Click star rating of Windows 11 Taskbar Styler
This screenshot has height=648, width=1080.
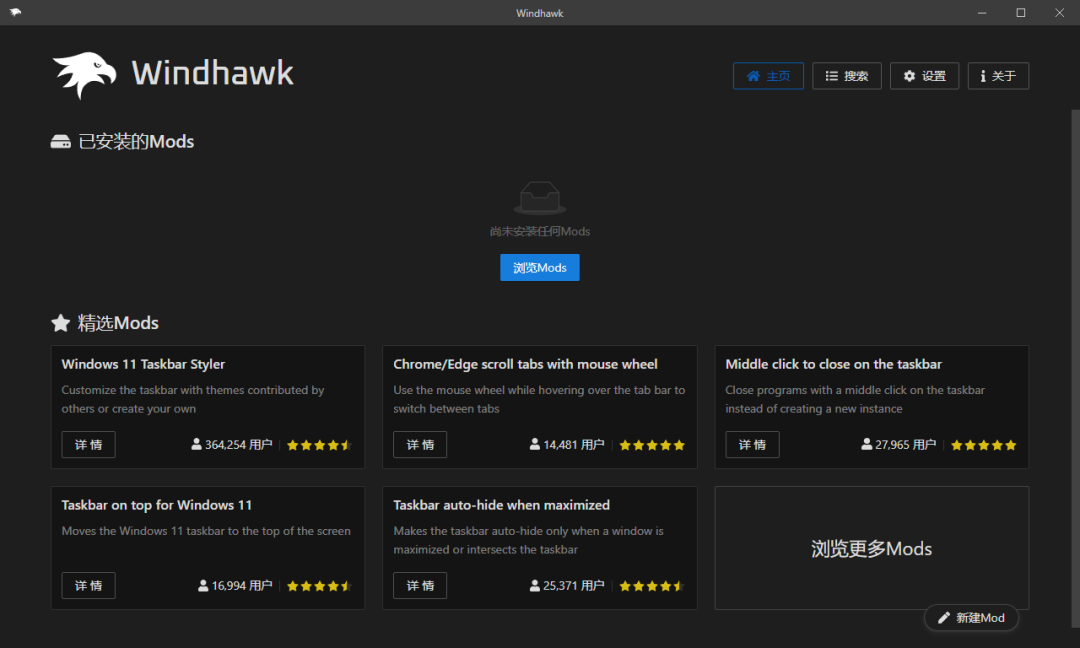tap(320, 445)
